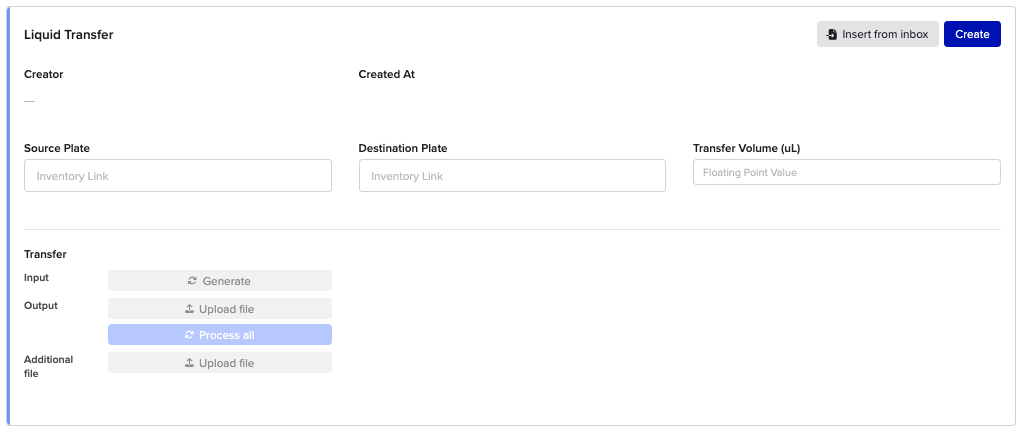Click the inbox icon in Insert from inbox
Image resolution: width=1024 pixels, height=432 pixels.
click(x=832, y=35)
